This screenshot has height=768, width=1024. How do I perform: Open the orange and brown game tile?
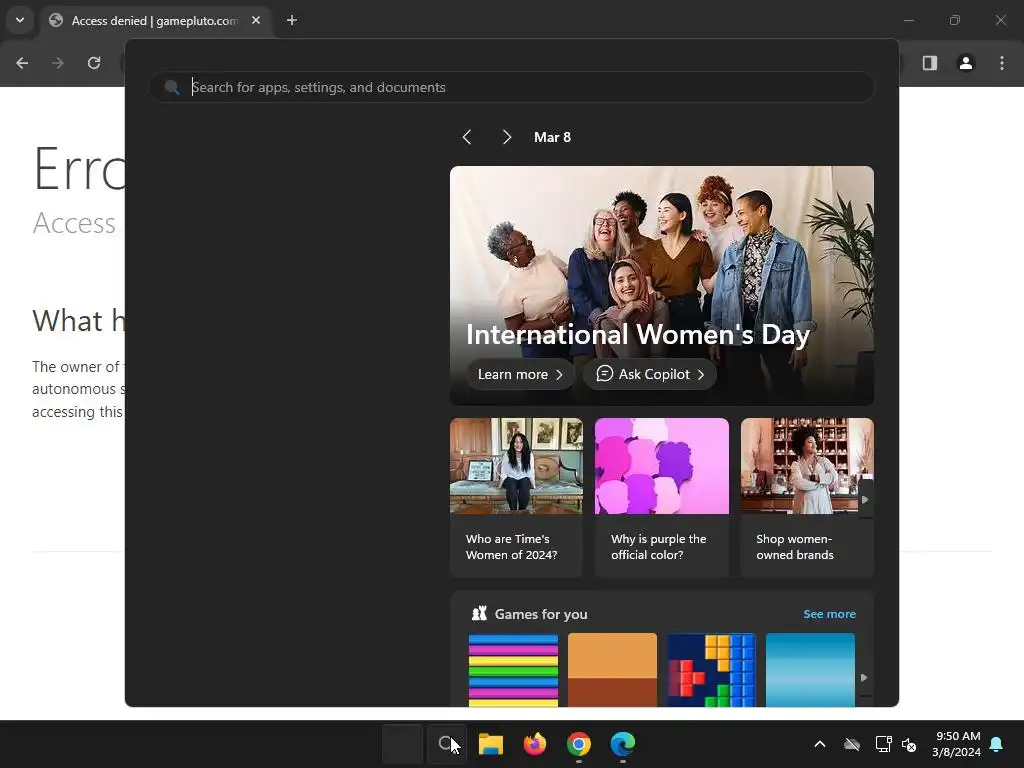(x=612, y=670)
